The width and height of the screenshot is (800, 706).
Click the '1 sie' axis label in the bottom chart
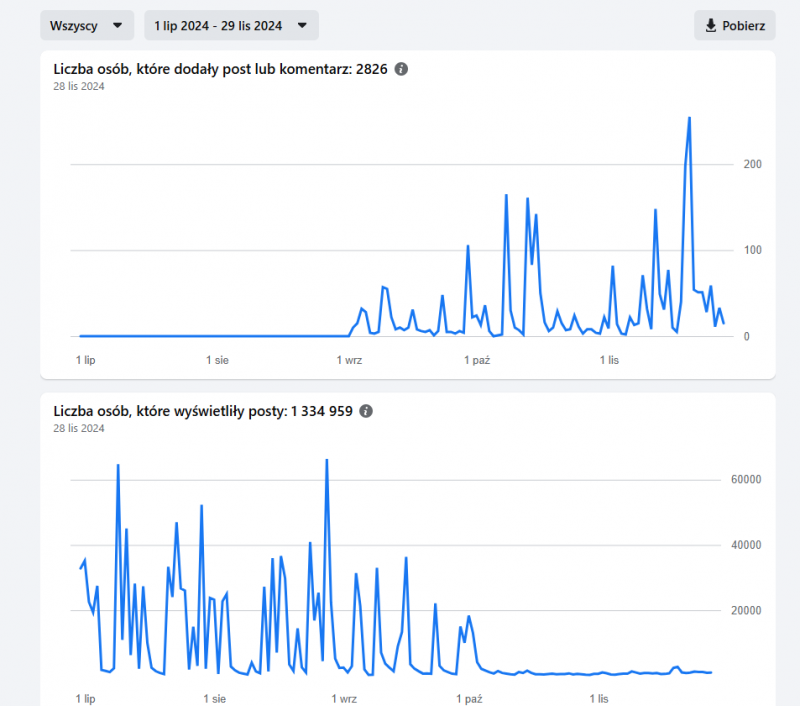(217, 698)
